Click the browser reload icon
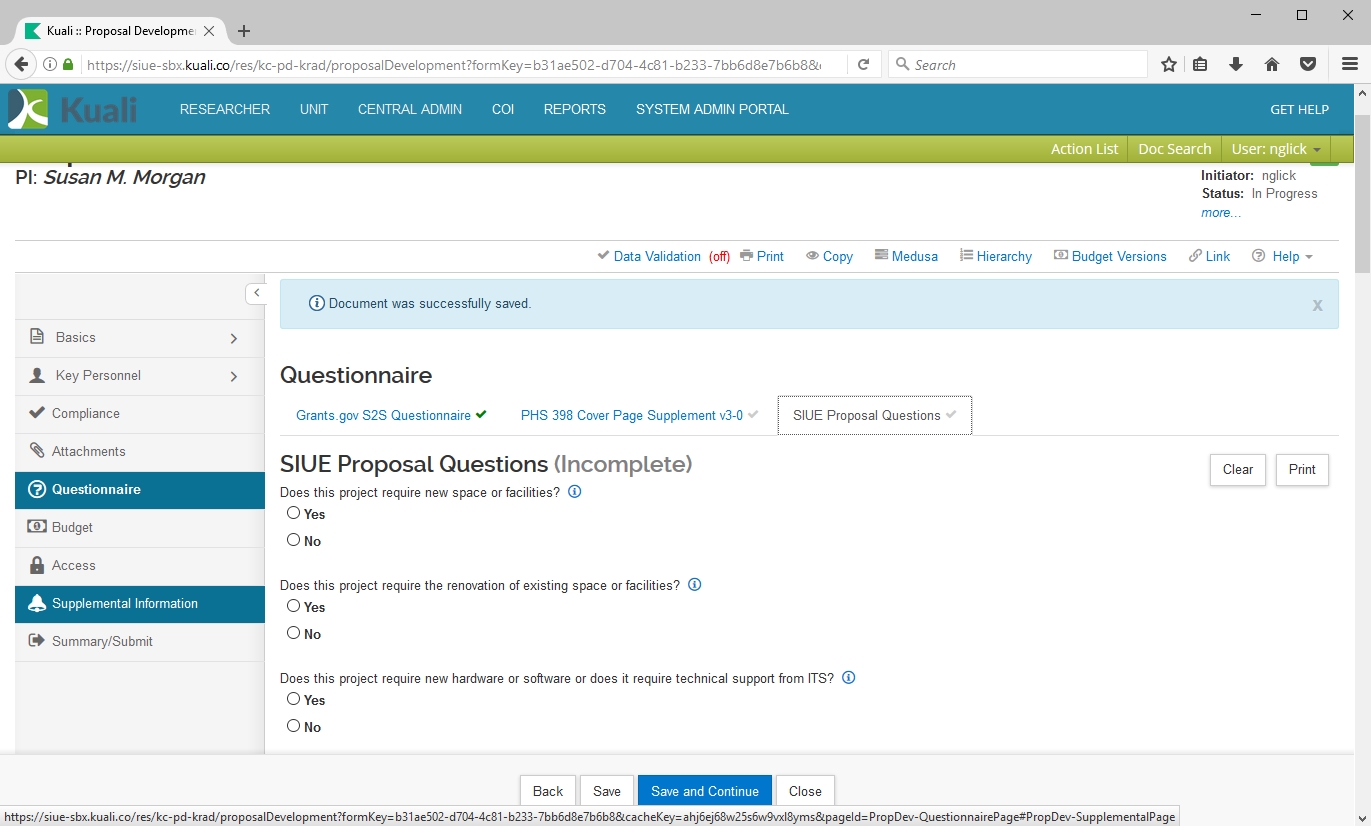The image size is (1371, 826). [x=863, y=65]
